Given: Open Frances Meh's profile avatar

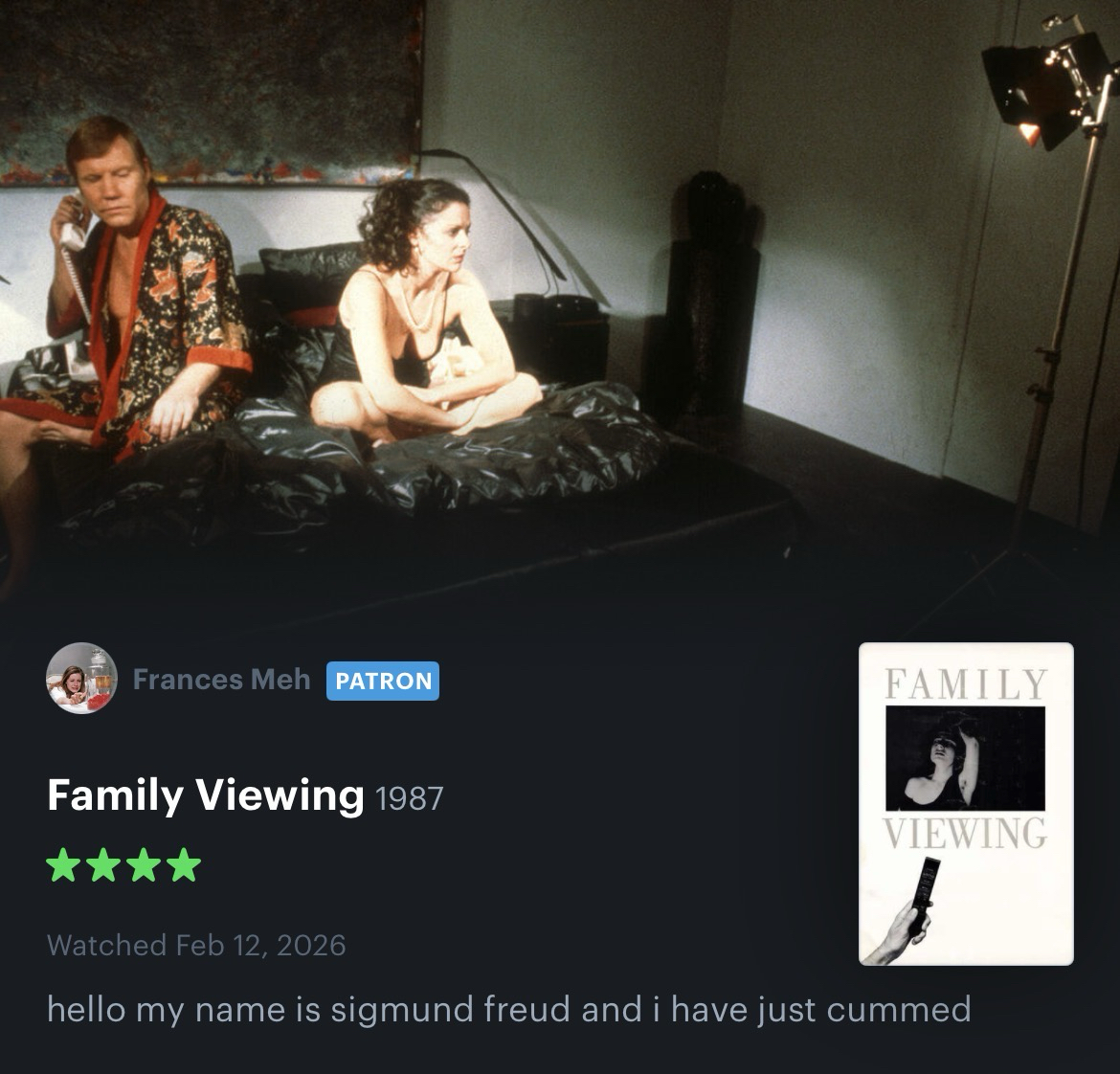Looking at the screenshot, I should [81, 679].
